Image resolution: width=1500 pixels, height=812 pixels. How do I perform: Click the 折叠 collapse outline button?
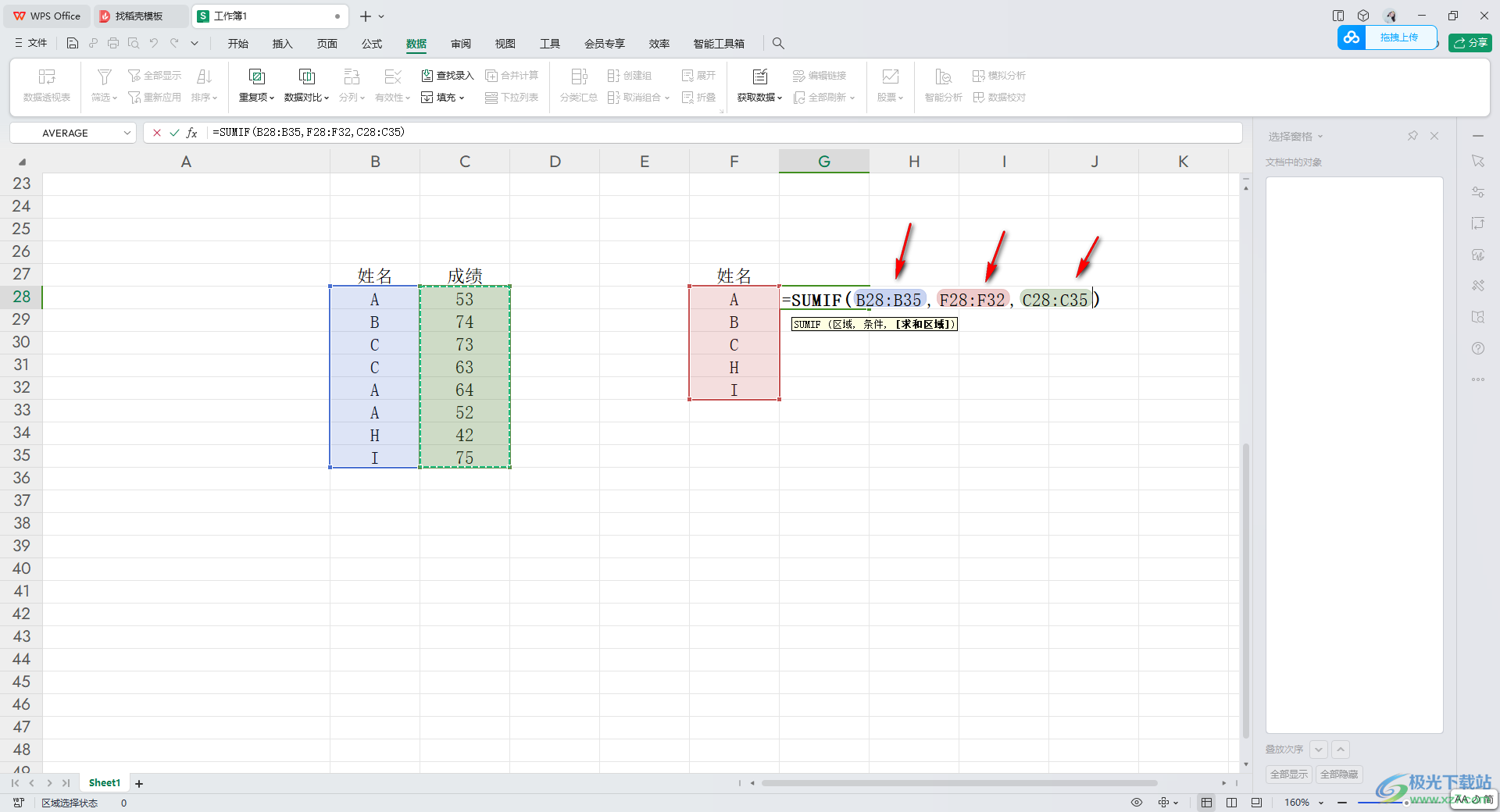pyautogui.click(x=698, y=98)
